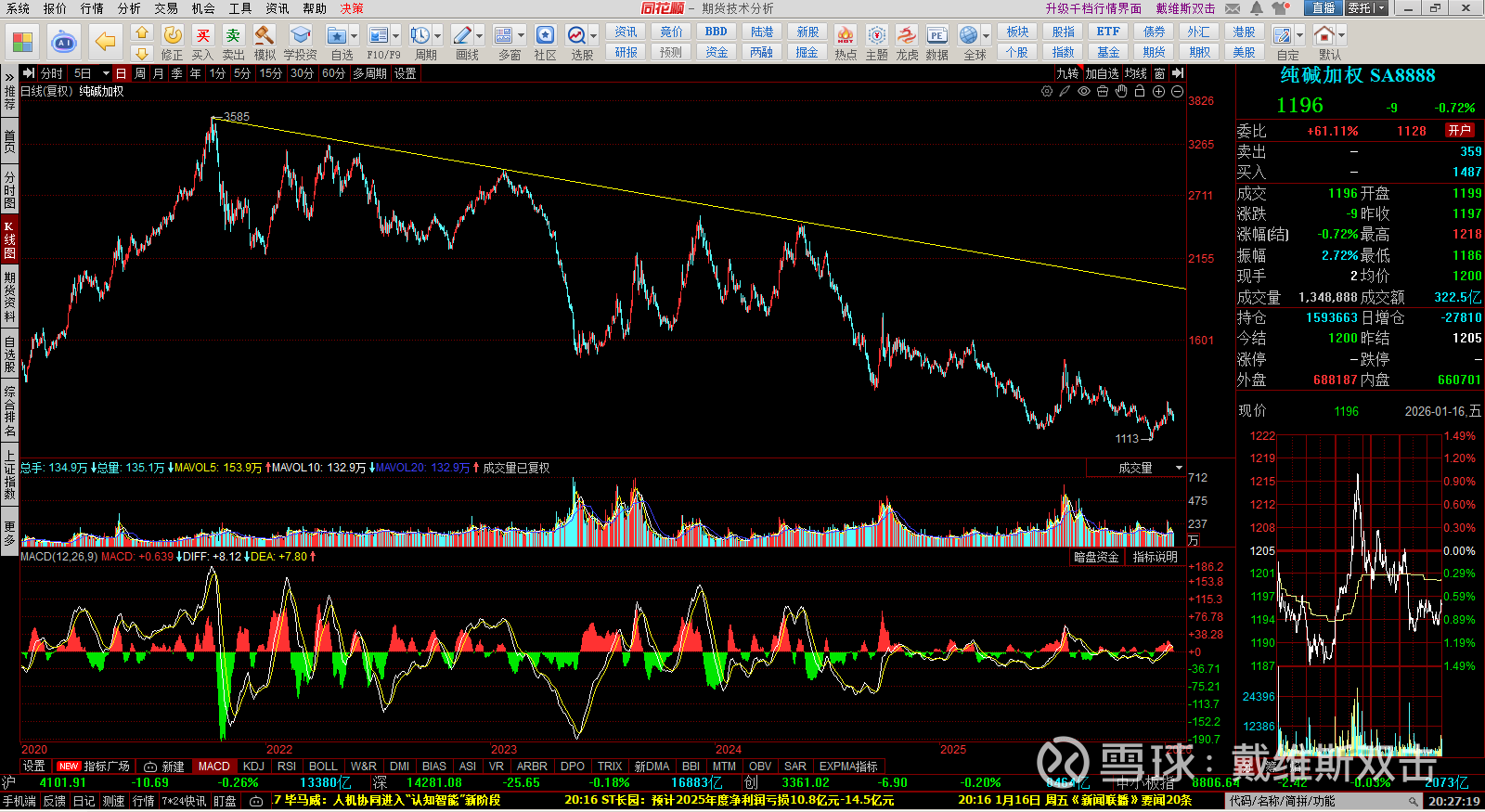1485x812 pixels.
Task: Select the hand pan tool icon
Action: click(x=1121, y=91)
